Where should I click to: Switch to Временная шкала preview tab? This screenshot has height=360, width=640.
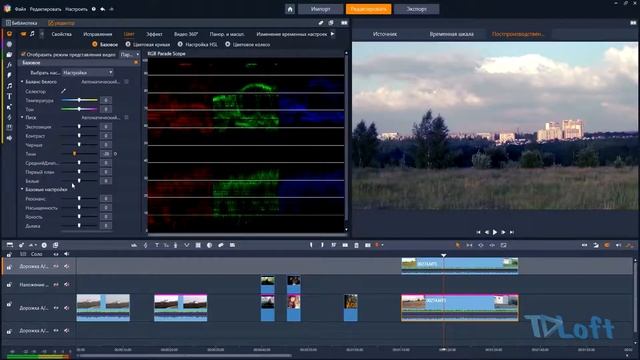point(451,34)
